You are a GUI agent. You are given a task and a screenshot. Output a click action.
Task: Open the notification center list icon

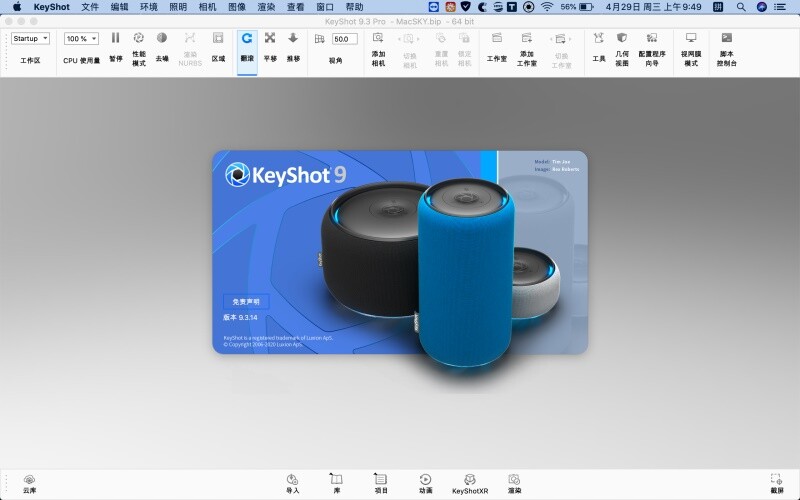pyautogui.click(x=780, y=7)
